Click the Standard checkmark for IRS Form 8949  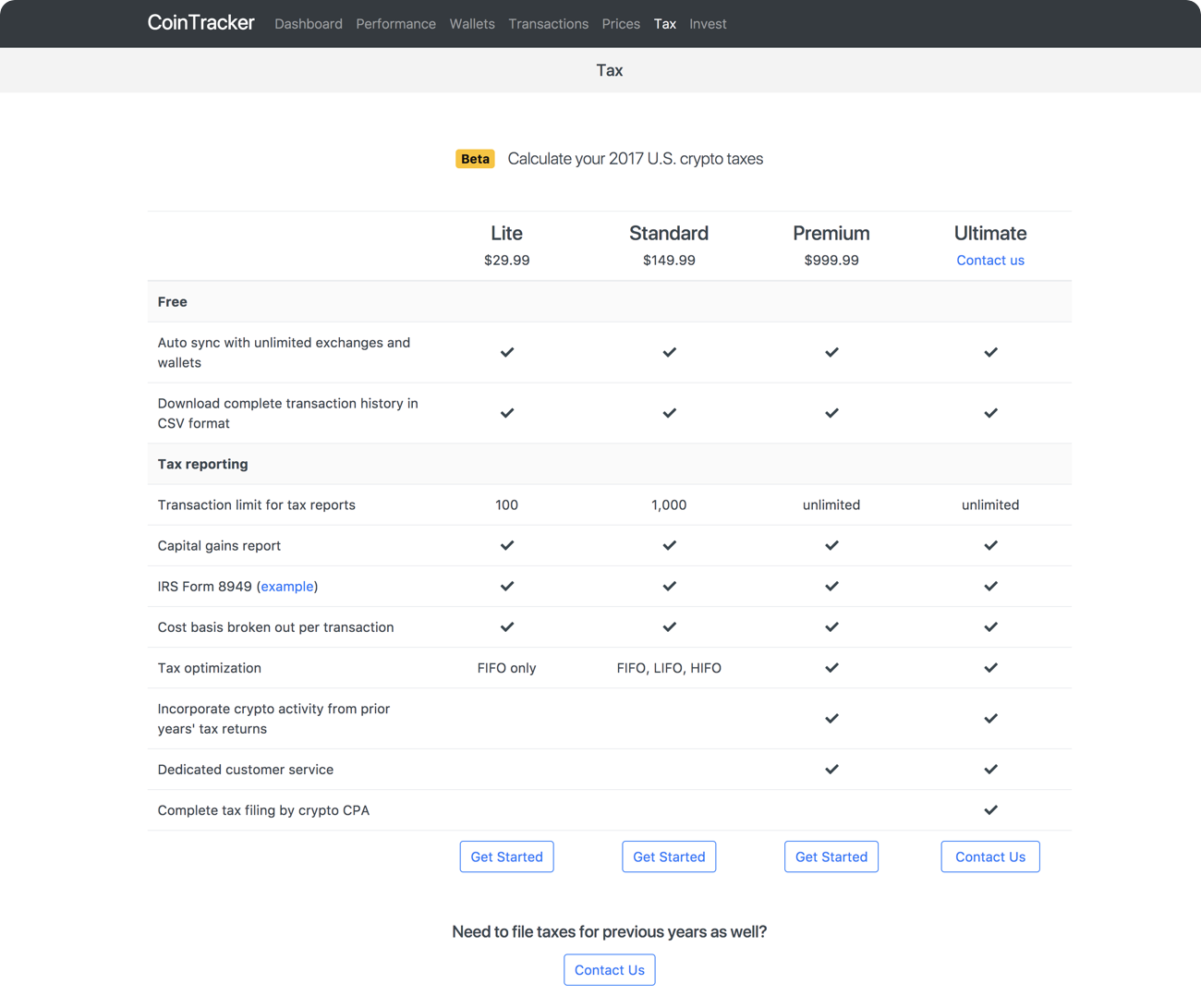pyautogui.click(x=669, y=586)
